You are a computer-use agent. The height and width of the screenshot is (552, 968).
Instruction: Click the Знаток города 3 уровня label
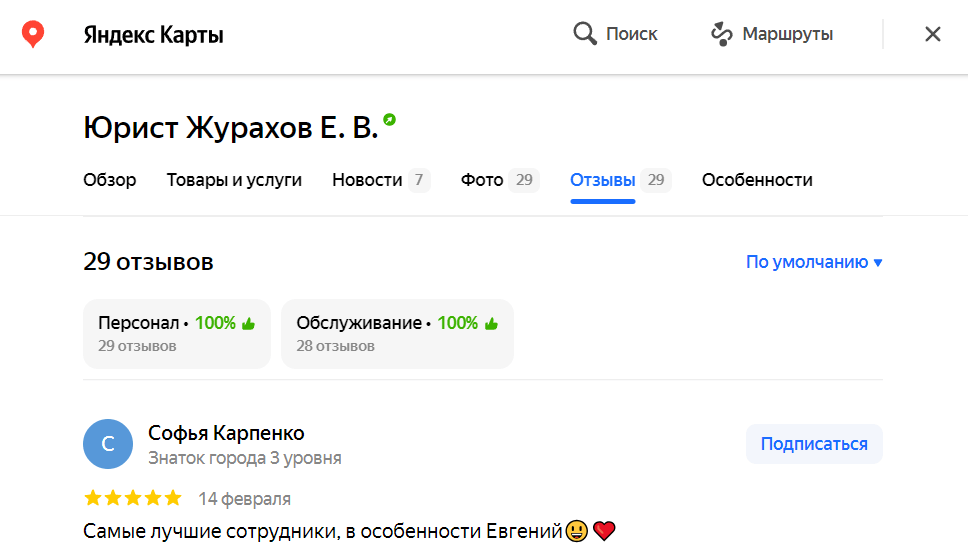pyautogui.click(x=244, y=458)
